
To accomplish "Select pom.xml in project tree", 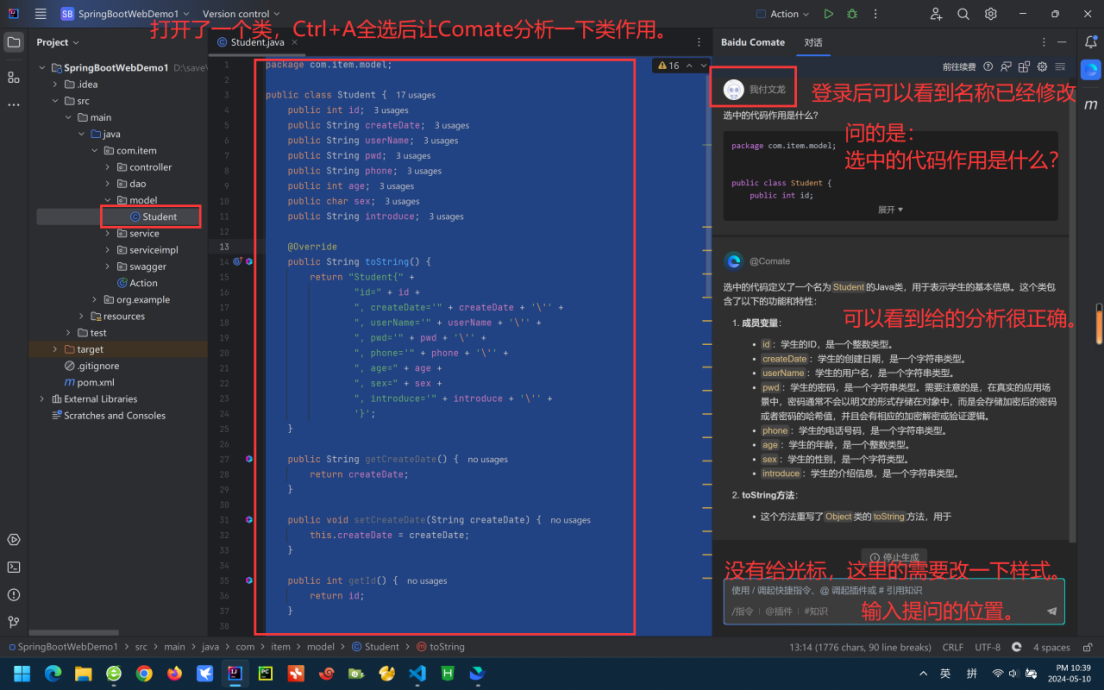I will point(89,382).
